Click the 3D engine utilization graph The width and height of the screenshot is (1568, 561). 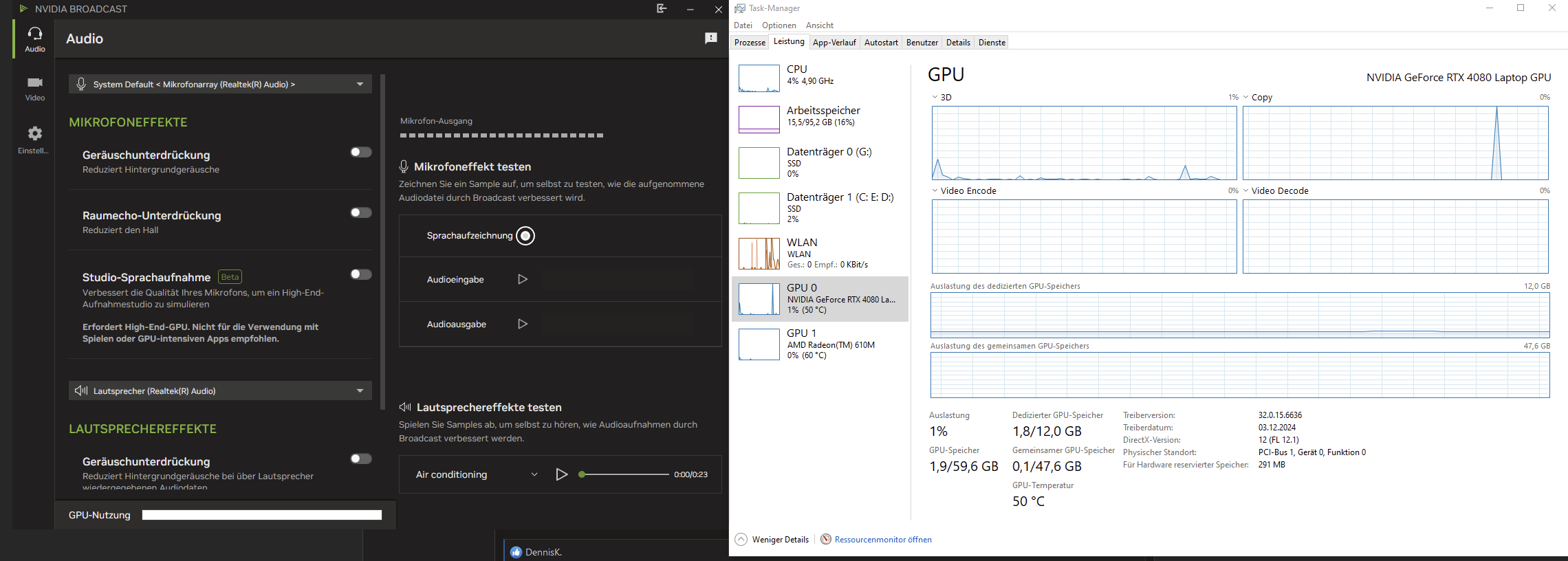pyautogui.click(x=1084, y=143)
